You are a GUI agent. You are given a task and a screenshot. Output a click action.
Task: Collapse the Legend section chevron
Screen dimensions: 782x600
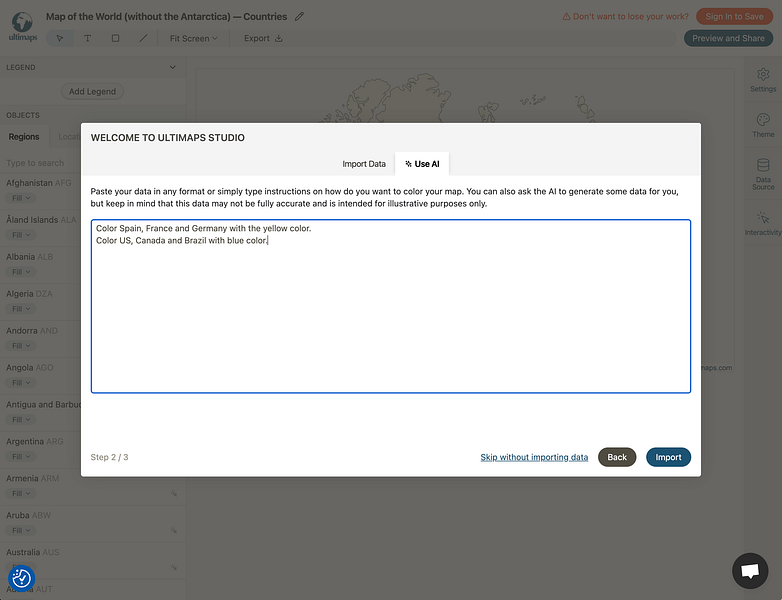point(173,67)
